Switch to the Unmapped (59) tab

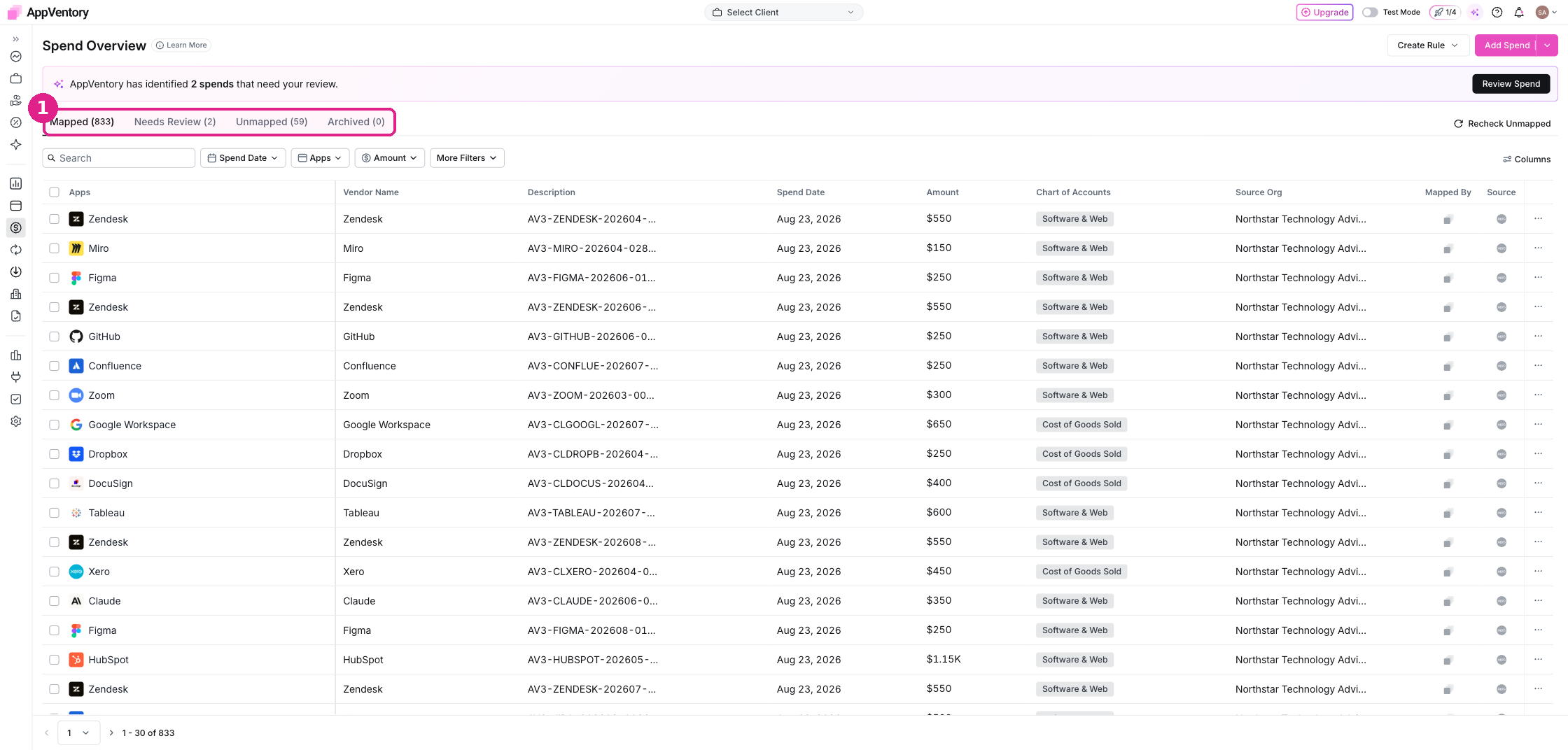point(272,122)
